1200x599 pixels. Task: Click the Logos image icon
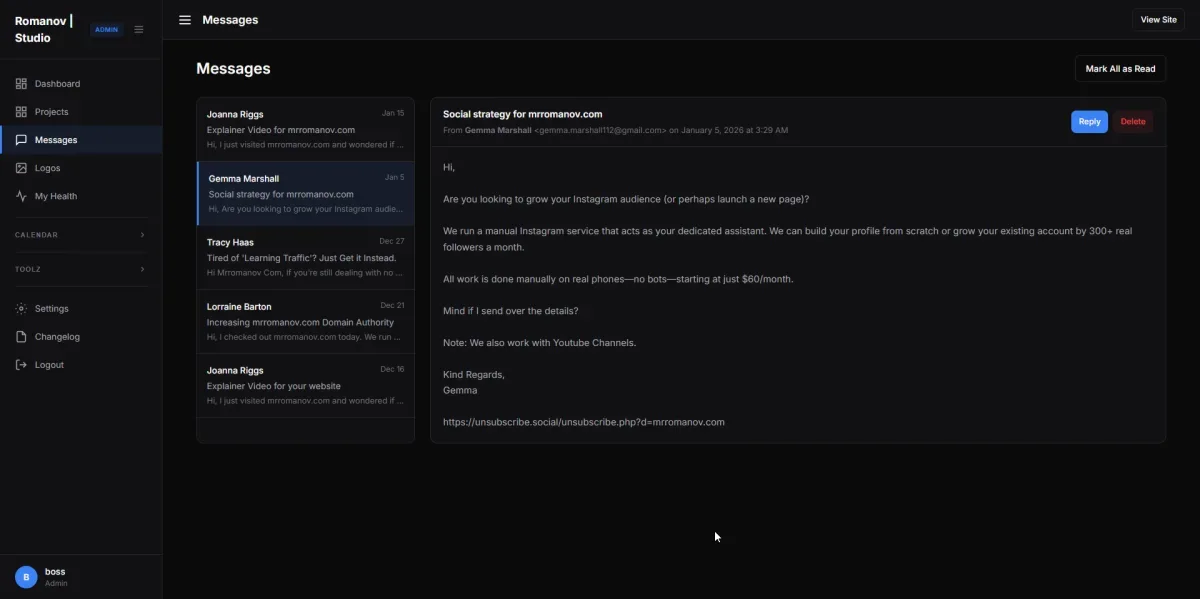click(x=21, y=168)
